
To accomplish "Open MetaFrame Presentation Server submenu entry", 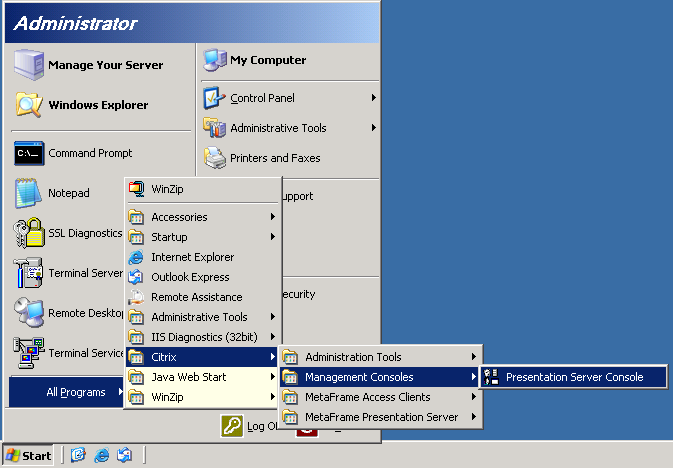I will click(x=380, y=417).
